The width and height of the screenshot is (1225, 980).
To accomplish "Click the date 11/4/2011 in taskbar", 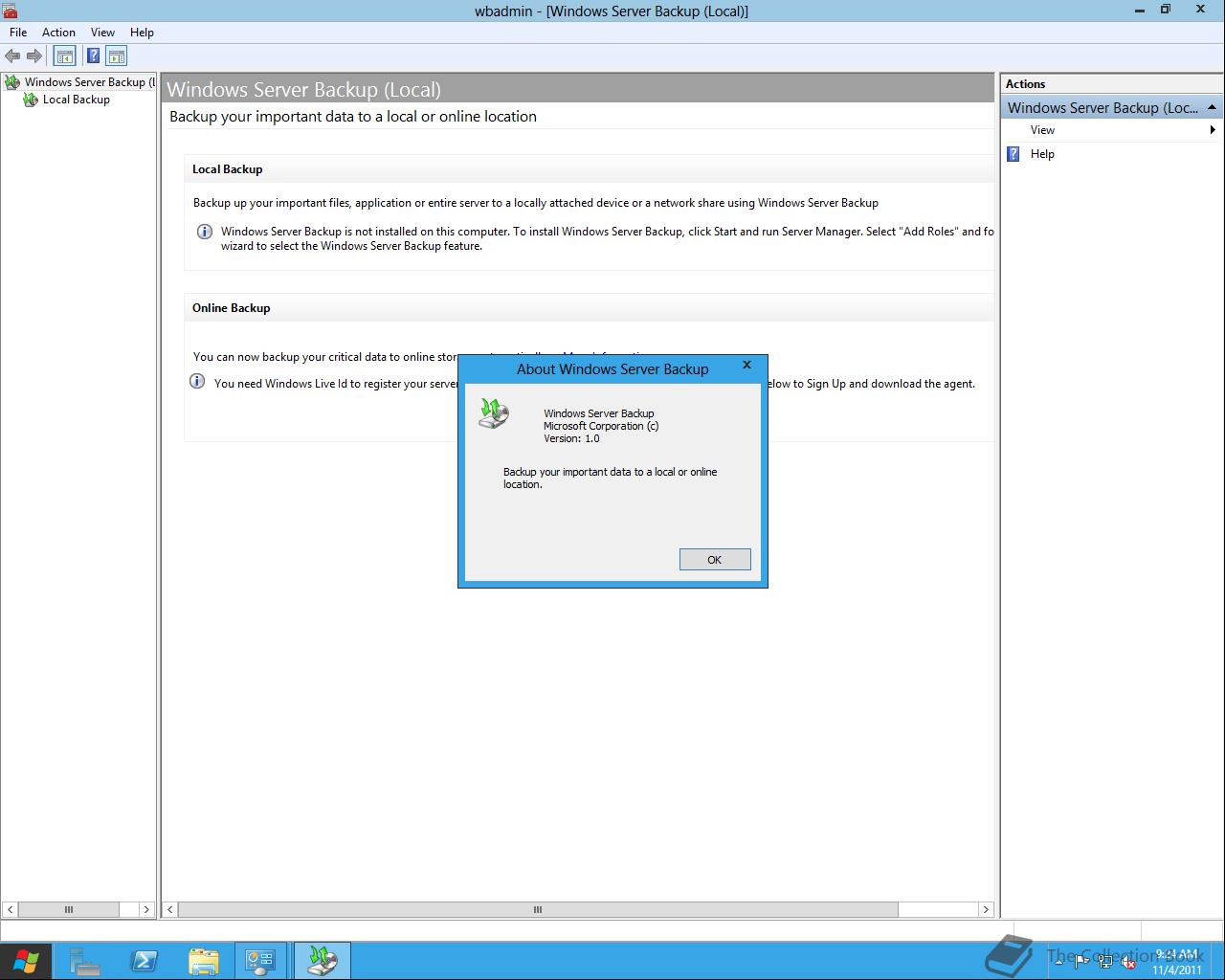I will click(x=1176, y=969).
